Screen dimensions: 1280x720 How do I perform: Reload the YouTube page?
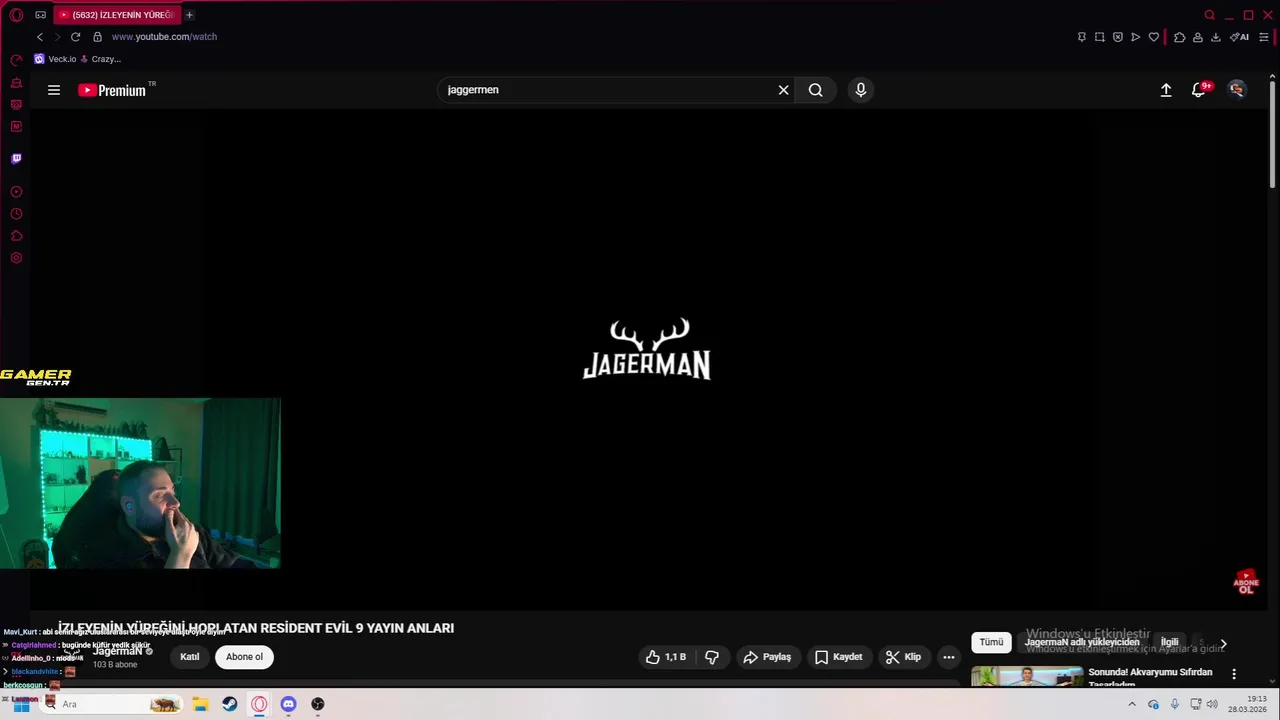pyautogui.click(x=75, y=37)
